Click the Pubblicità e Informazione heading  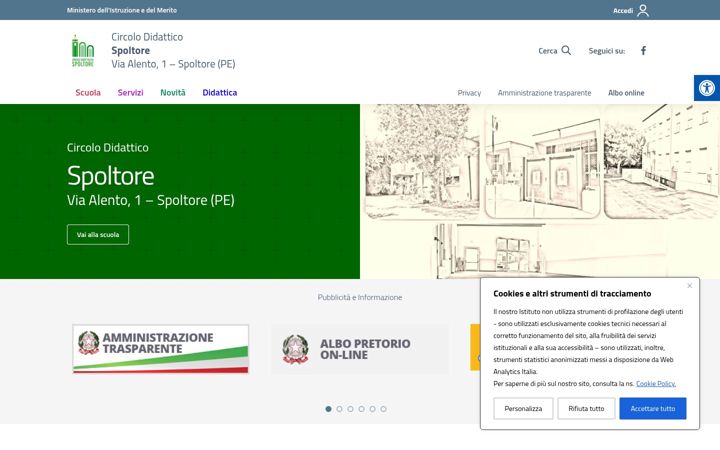(360, 298)
